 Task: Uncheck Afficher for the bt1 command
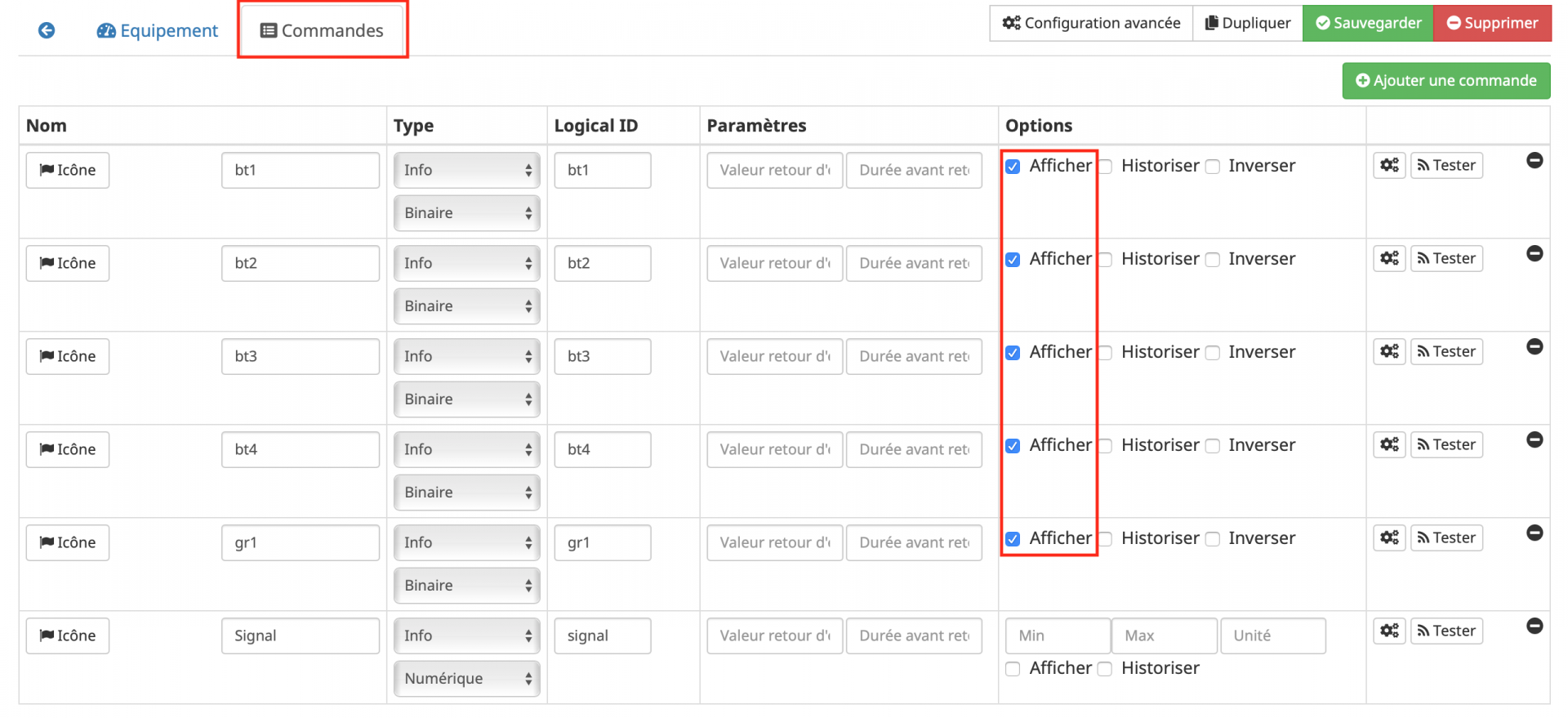coord(1013,167)
